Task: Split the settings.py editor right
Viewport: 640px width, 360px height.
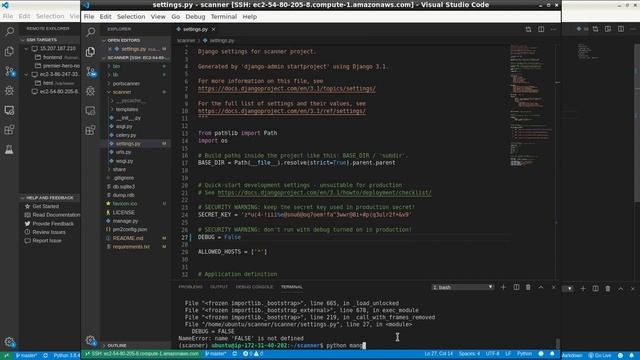Action: coord(541,29)
